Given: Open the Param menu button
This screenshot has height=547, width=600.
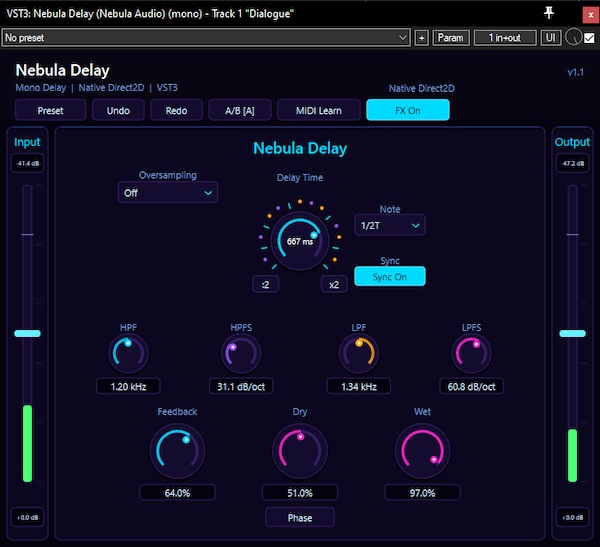Looking at the screenshot, I should [451, 38].
